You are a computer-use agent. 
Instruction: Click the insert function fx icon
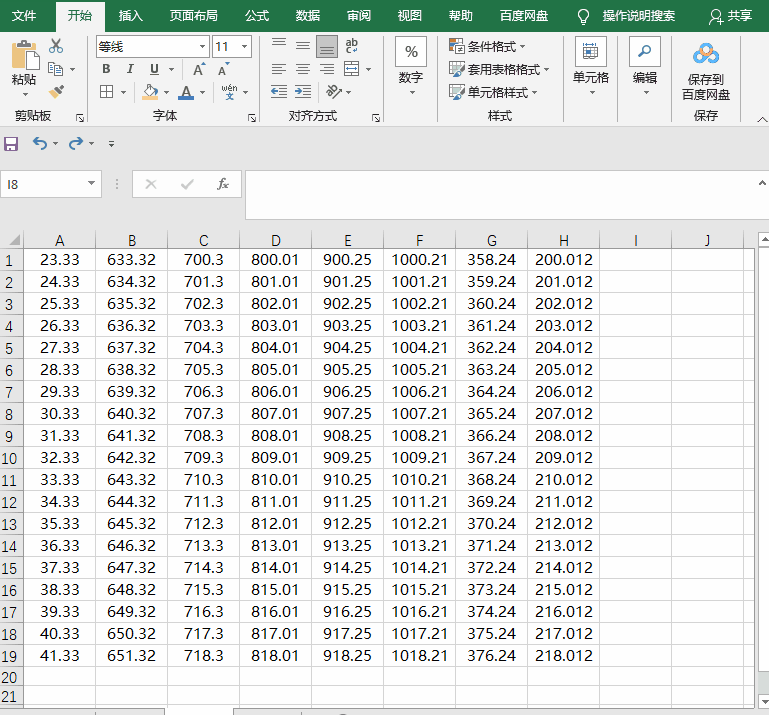(x=223, y=184)
